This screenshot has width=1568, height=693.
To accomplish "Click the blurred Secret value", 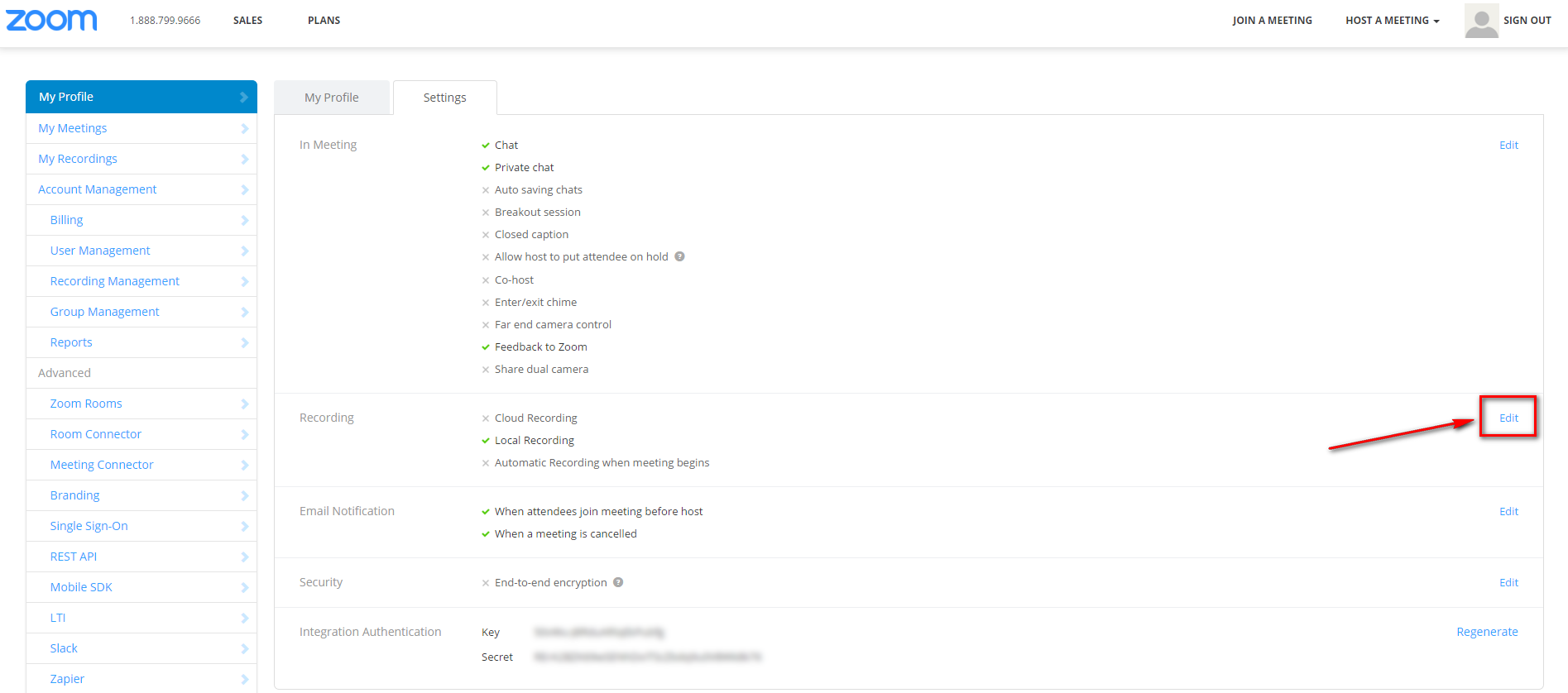I will click(x=648, y=657).
